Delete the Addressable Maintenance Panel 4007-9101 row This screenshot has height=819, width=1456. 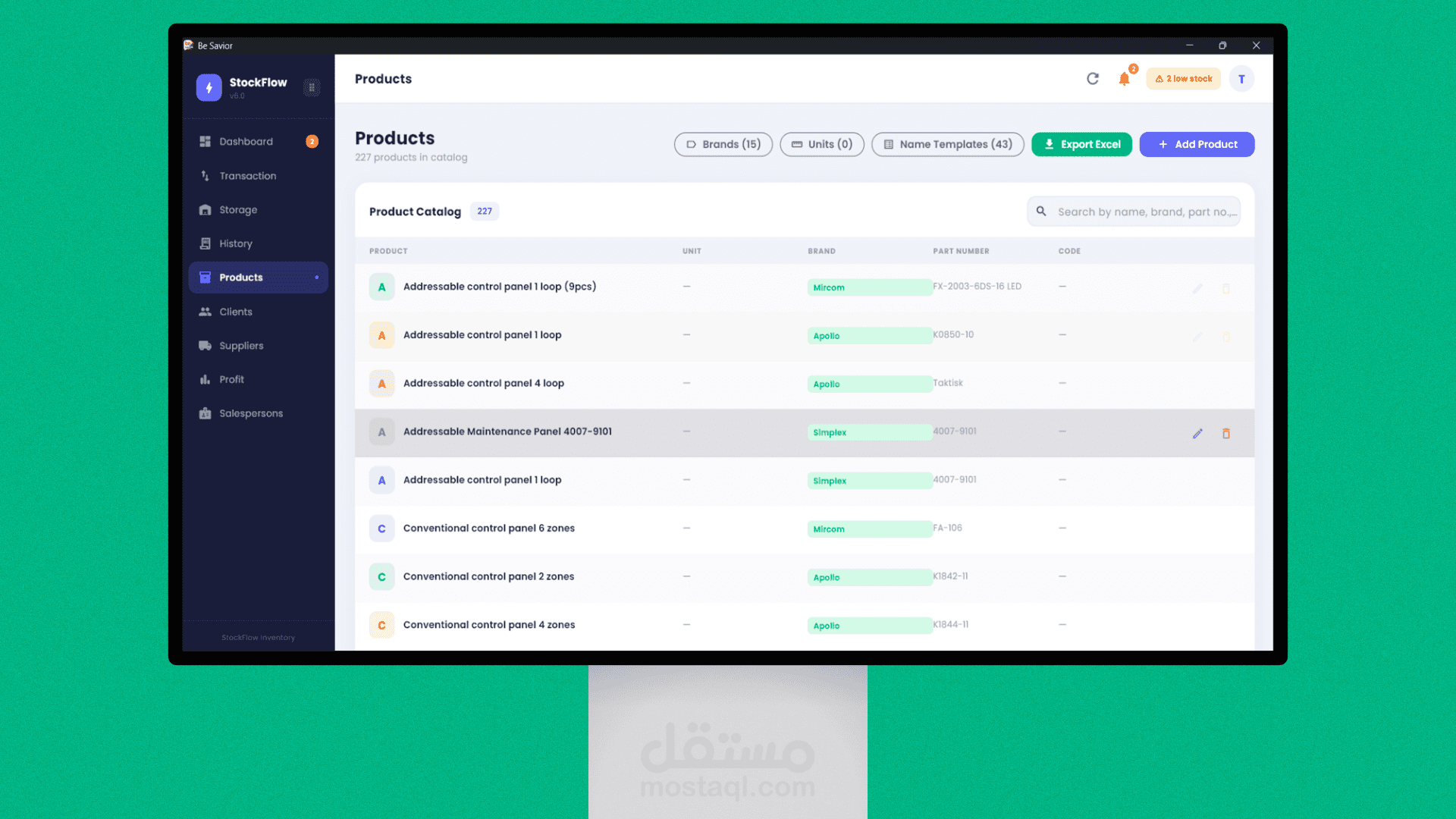pos(1226,434)
